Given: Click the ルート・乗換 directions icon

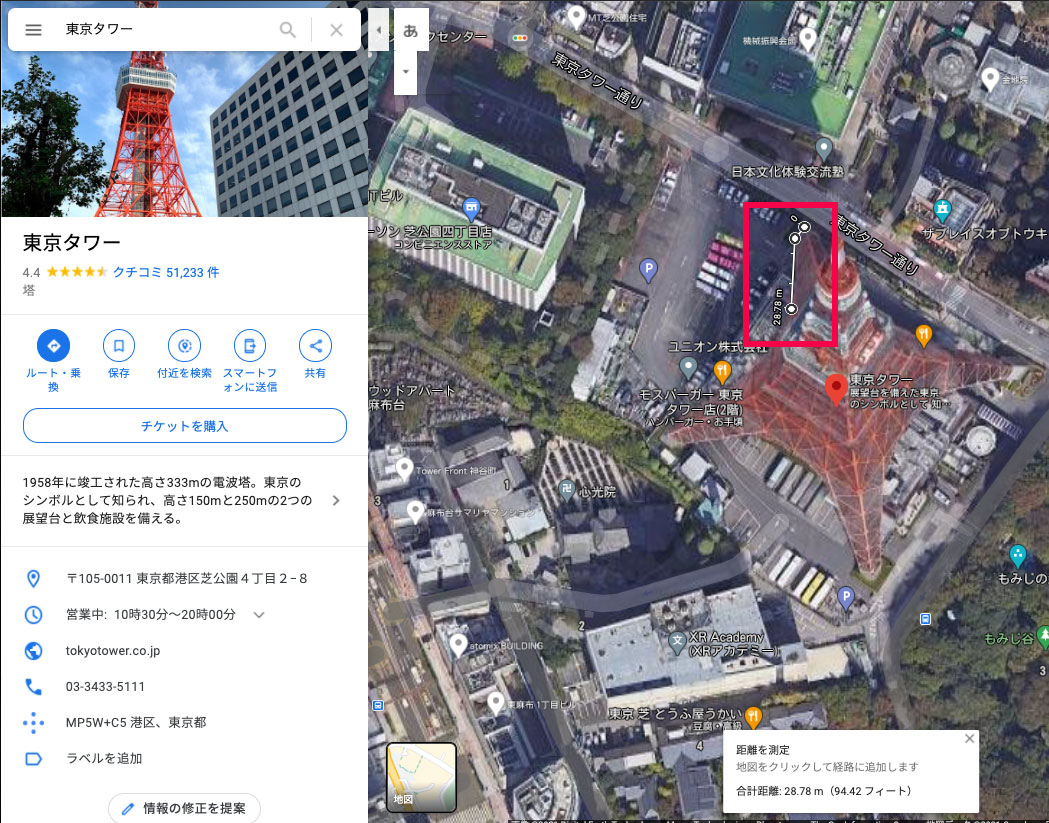Looking at the screenshot, I should 54,346.
